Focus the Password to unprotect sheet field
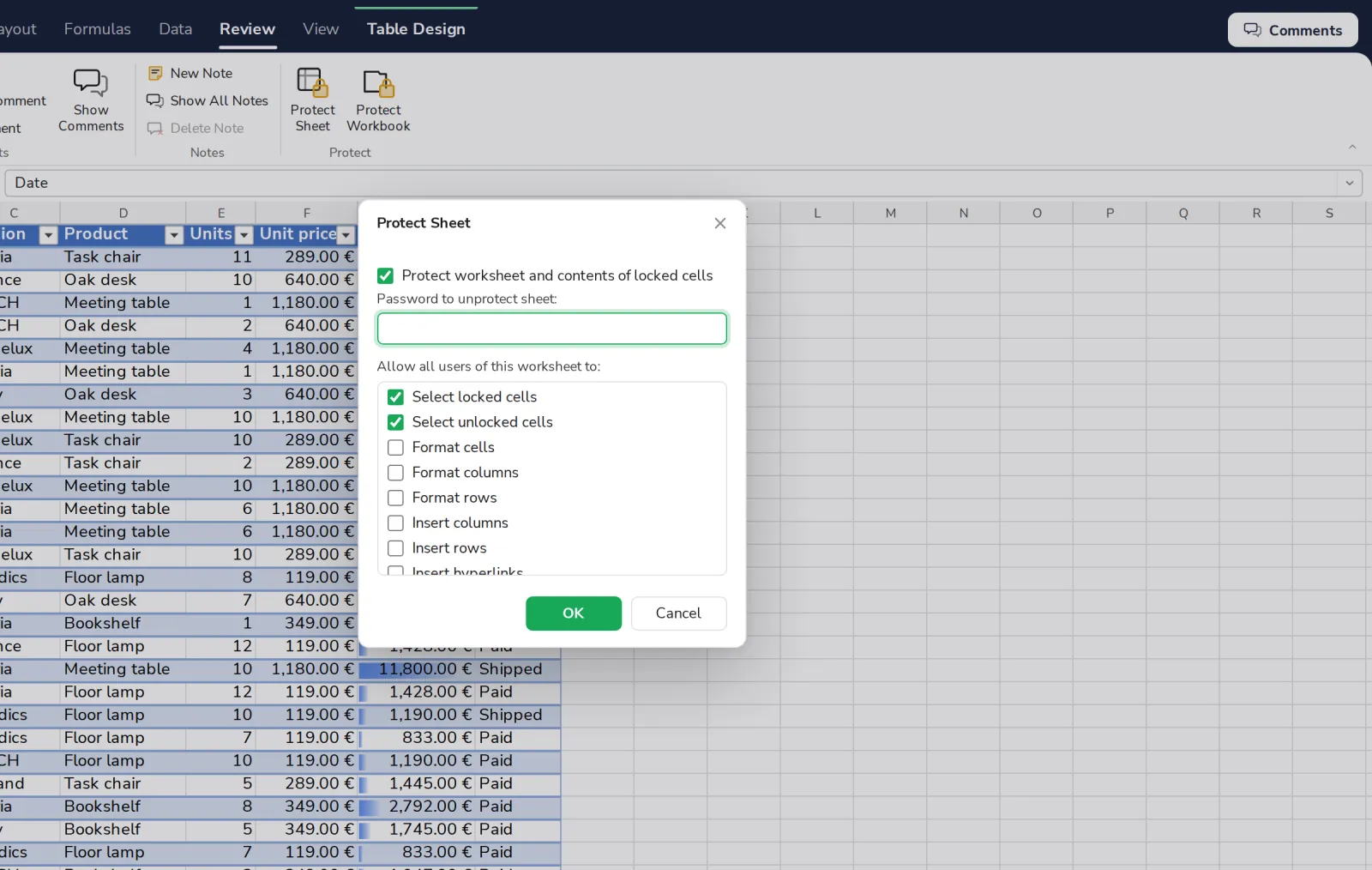1372x870 pixels. [x=552, y=329]
